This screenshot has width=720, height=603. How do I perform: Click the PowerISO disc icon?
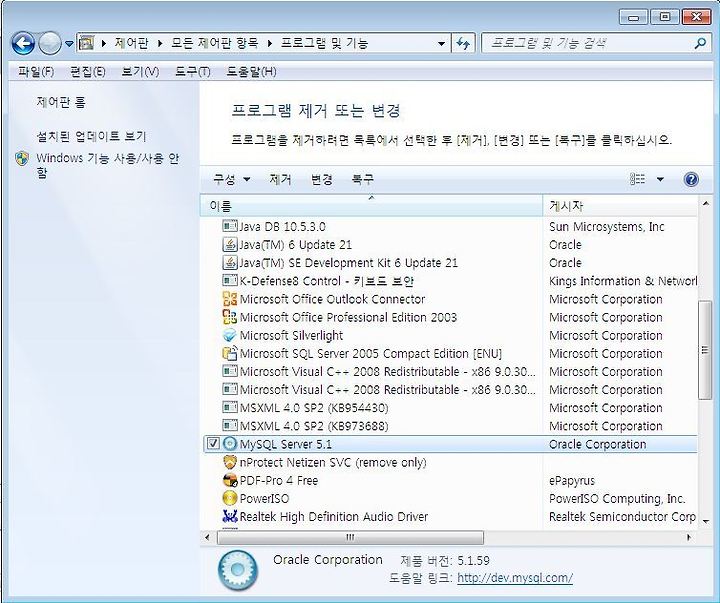click(230, 498)
